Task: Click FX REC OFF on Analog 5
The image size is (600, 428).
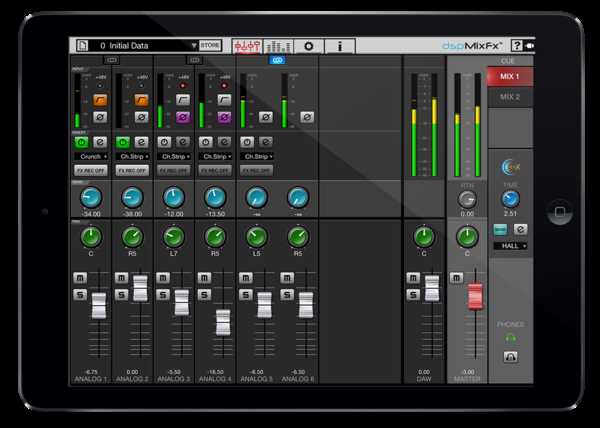Action: [x=256, y=171]
